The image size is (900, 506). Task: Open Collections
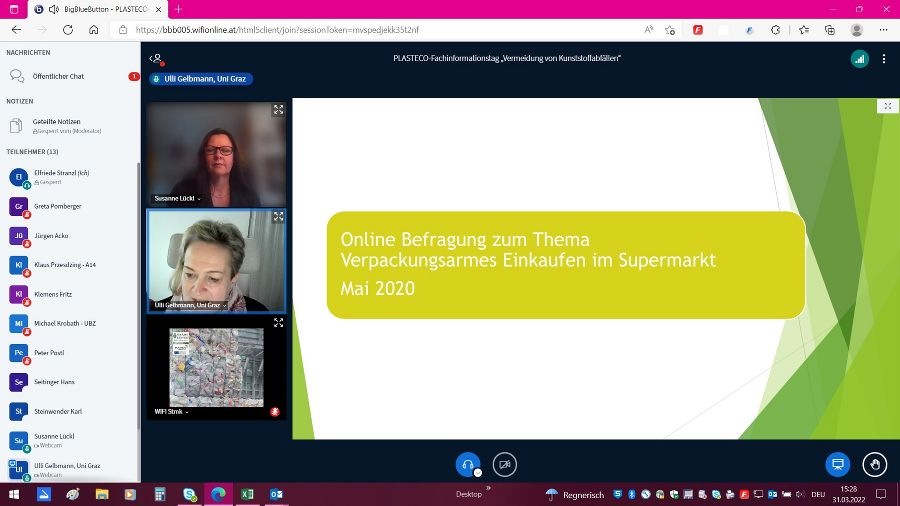point(829,30)
